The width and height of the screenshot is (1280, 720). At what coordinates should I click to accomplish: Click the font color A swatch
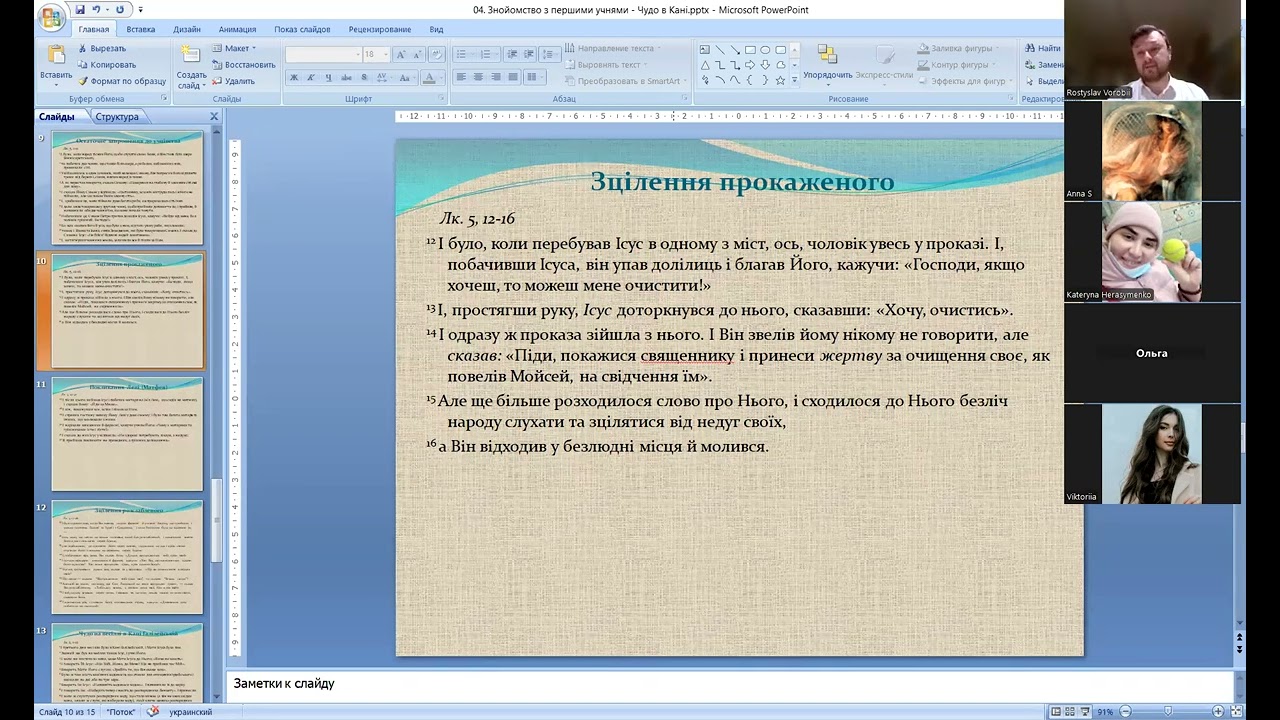[429, 77]
